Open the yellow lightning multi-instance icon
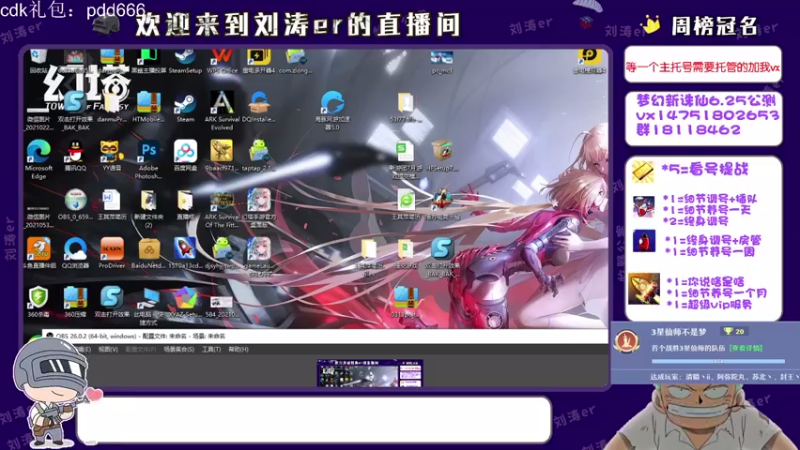Image resolution: width=800 pixels, height=450 pixels. [259, 61]
